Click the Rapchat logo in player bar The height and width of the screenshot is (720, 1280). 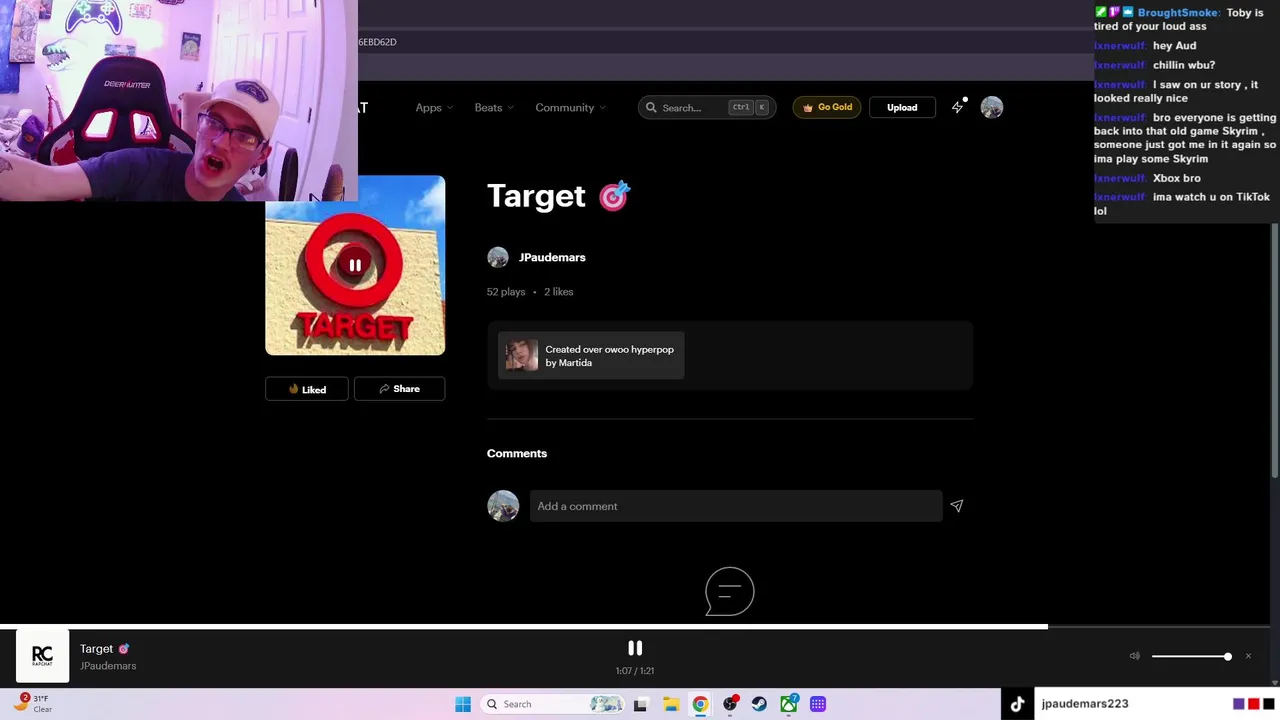42,656
